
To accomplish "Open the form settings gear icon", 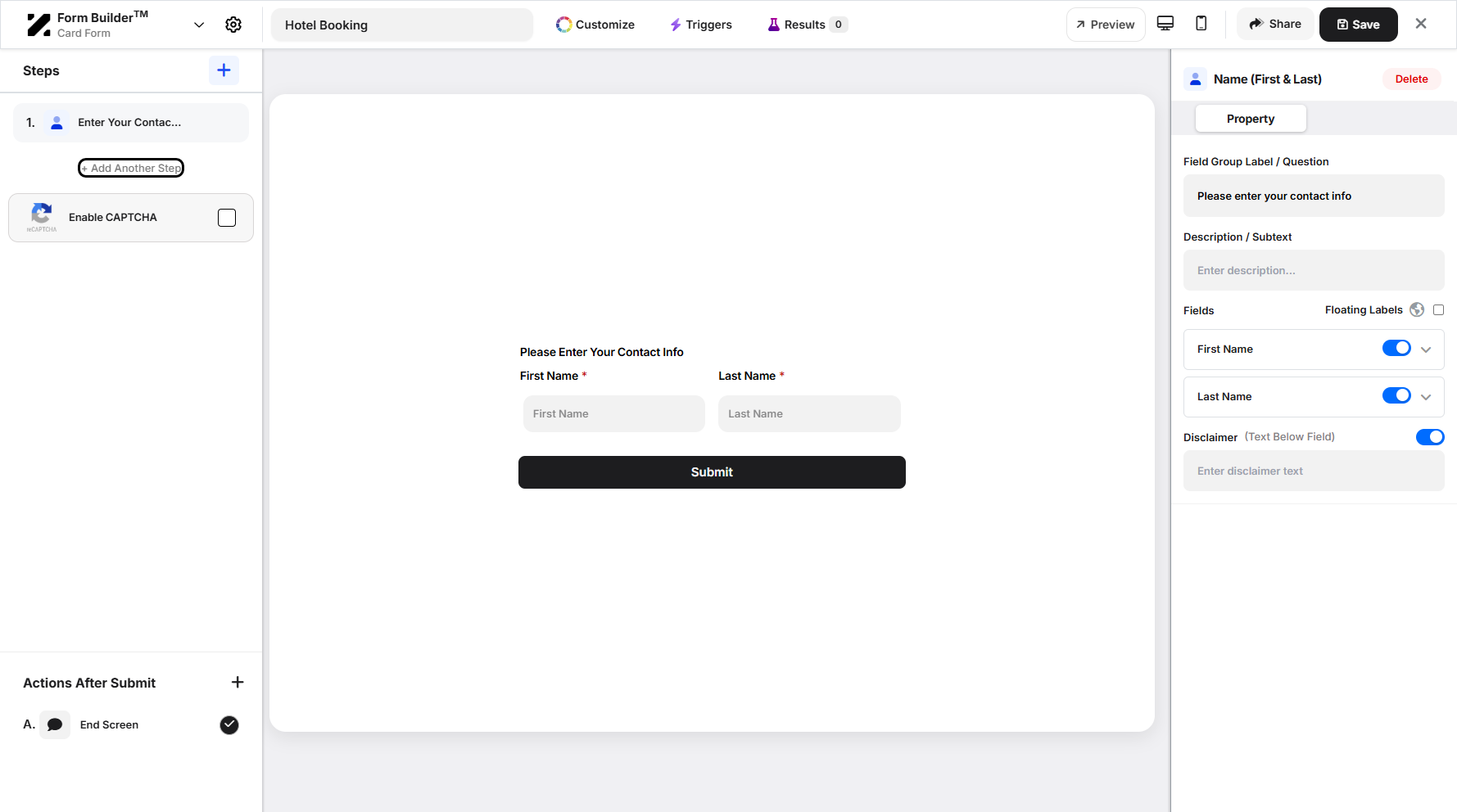I will click(233, 25).
